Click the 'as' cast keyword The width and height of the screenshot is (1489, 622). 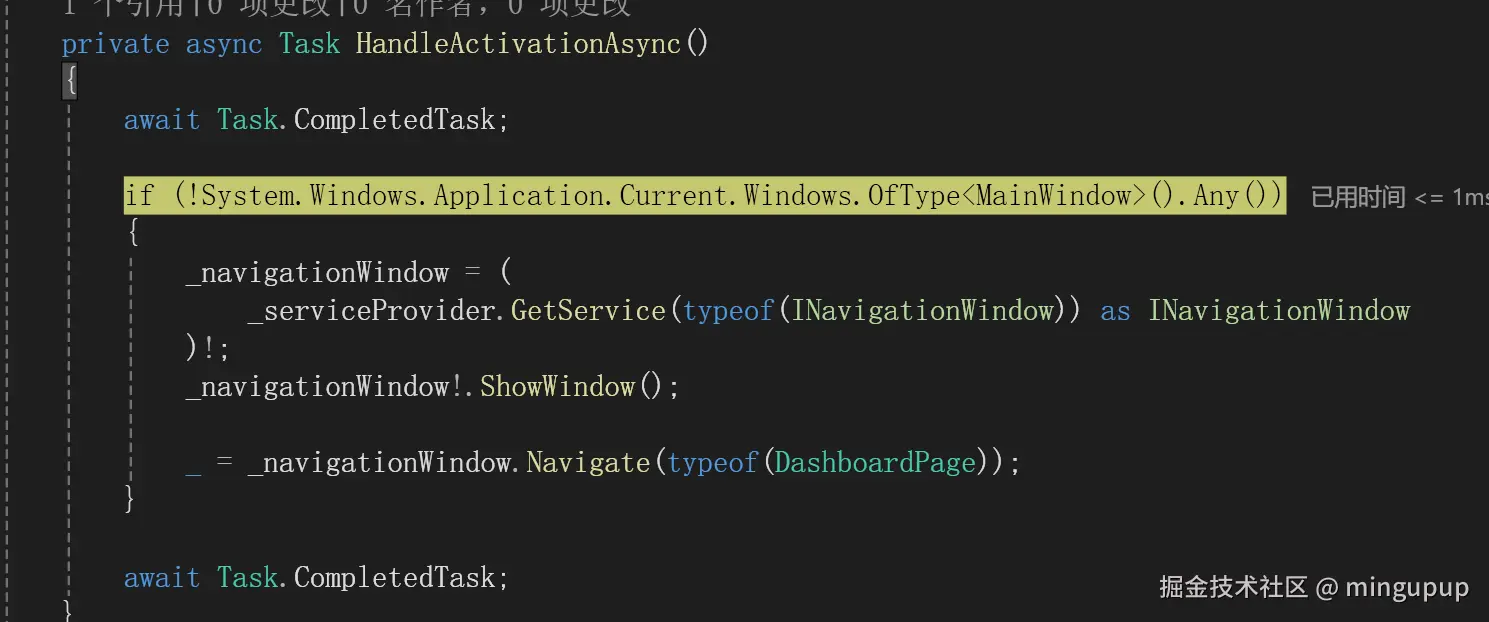pyautogui.click(x=1115, y=311)
